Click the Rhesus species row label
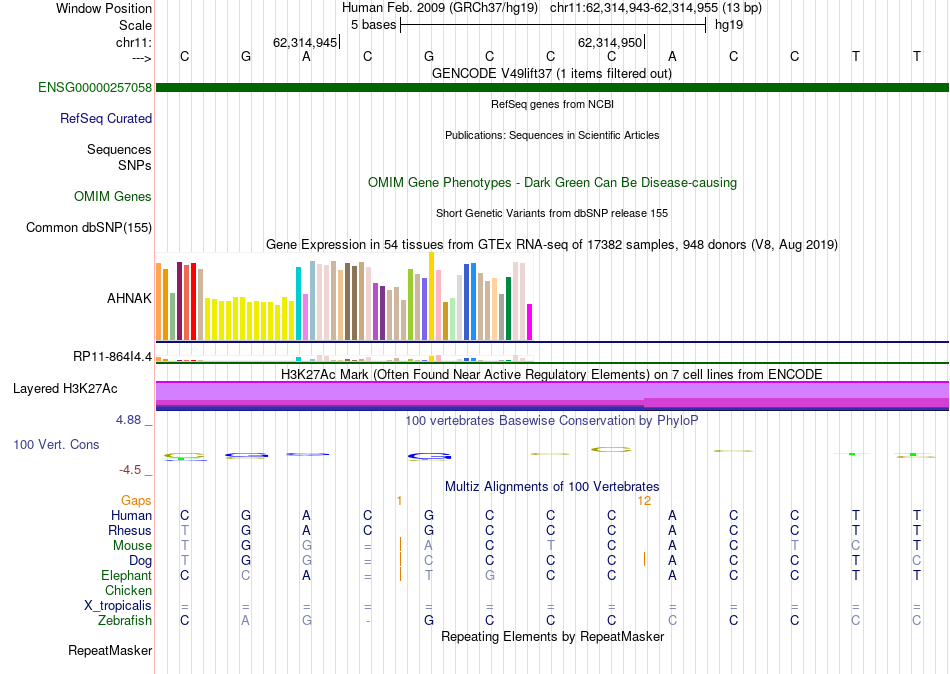950x674 pixels. coord(130,530)
